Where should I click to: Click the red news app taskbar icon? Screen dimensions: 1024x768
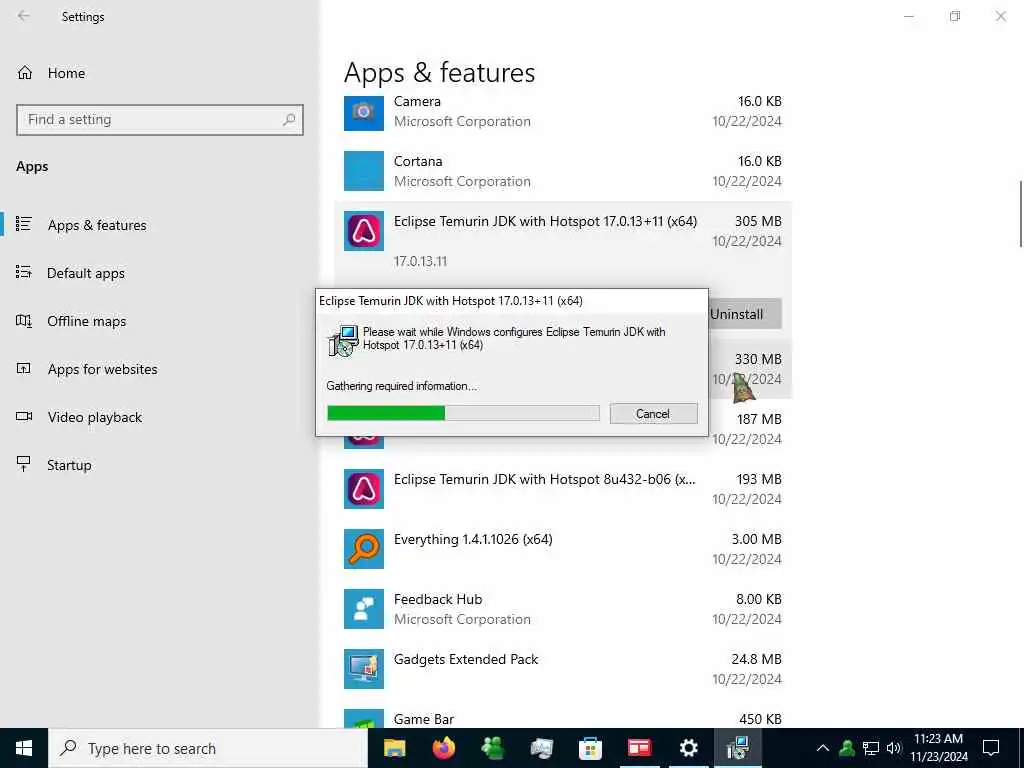pyautogui.click(x=639, y=748)
